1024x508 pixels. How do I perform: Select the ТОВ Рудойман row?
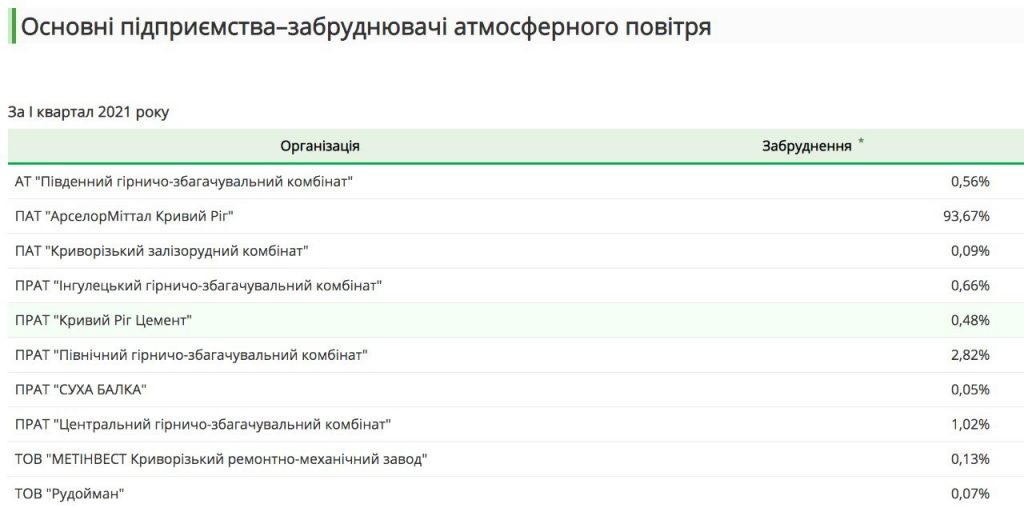point(516,493)
